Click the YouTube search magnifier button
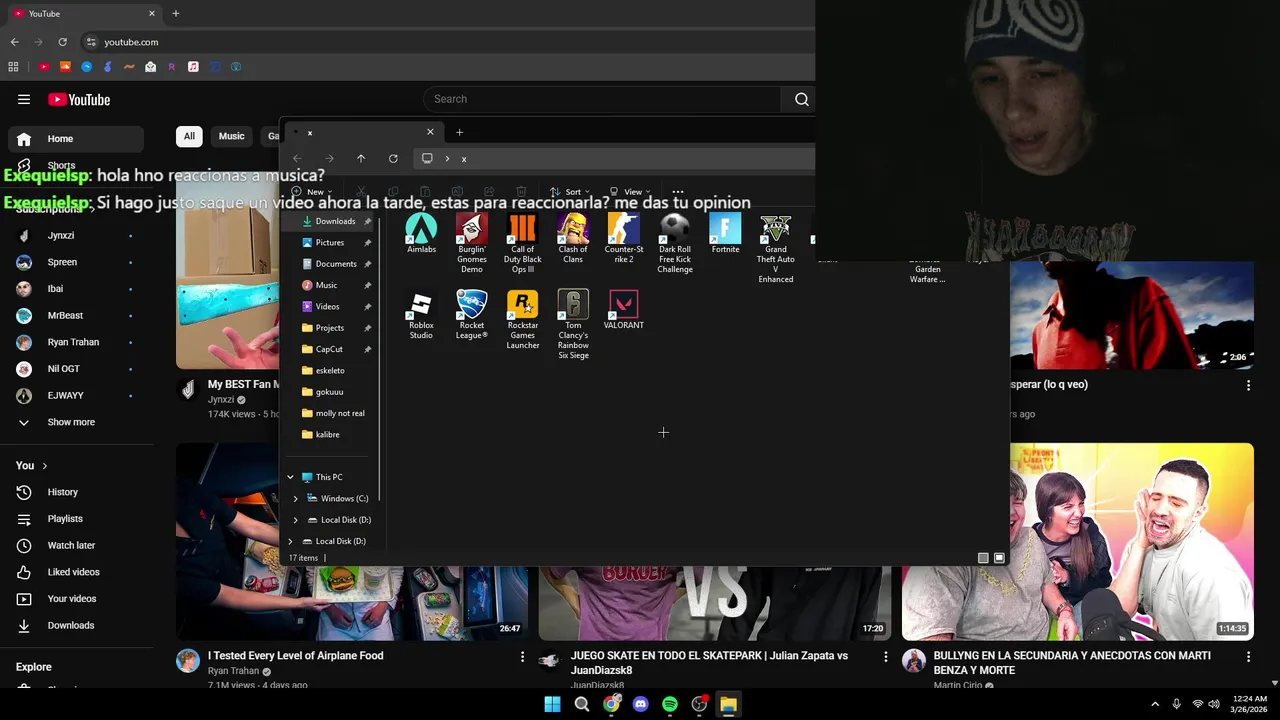This screenshot has height=720, width=1280. pyautogui.click(x=801, y=99)
